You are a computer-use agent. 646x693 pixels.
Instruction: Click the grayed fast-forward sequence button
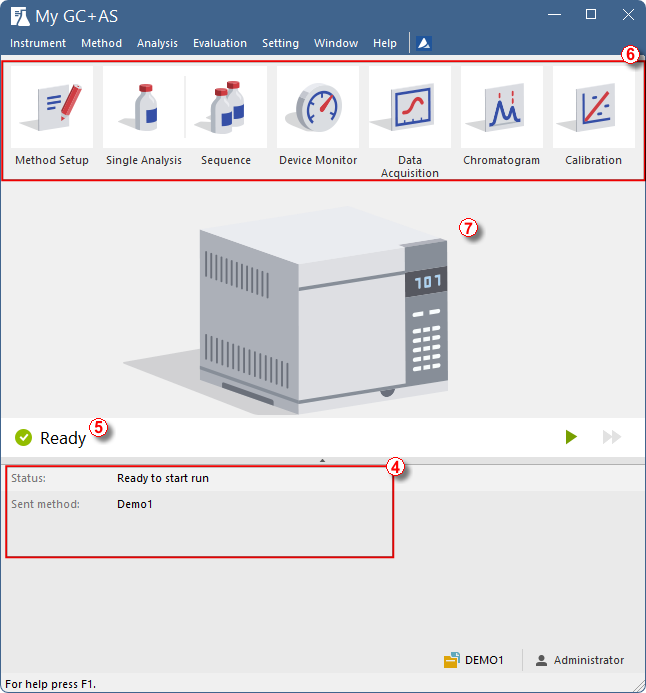[612, 437]
